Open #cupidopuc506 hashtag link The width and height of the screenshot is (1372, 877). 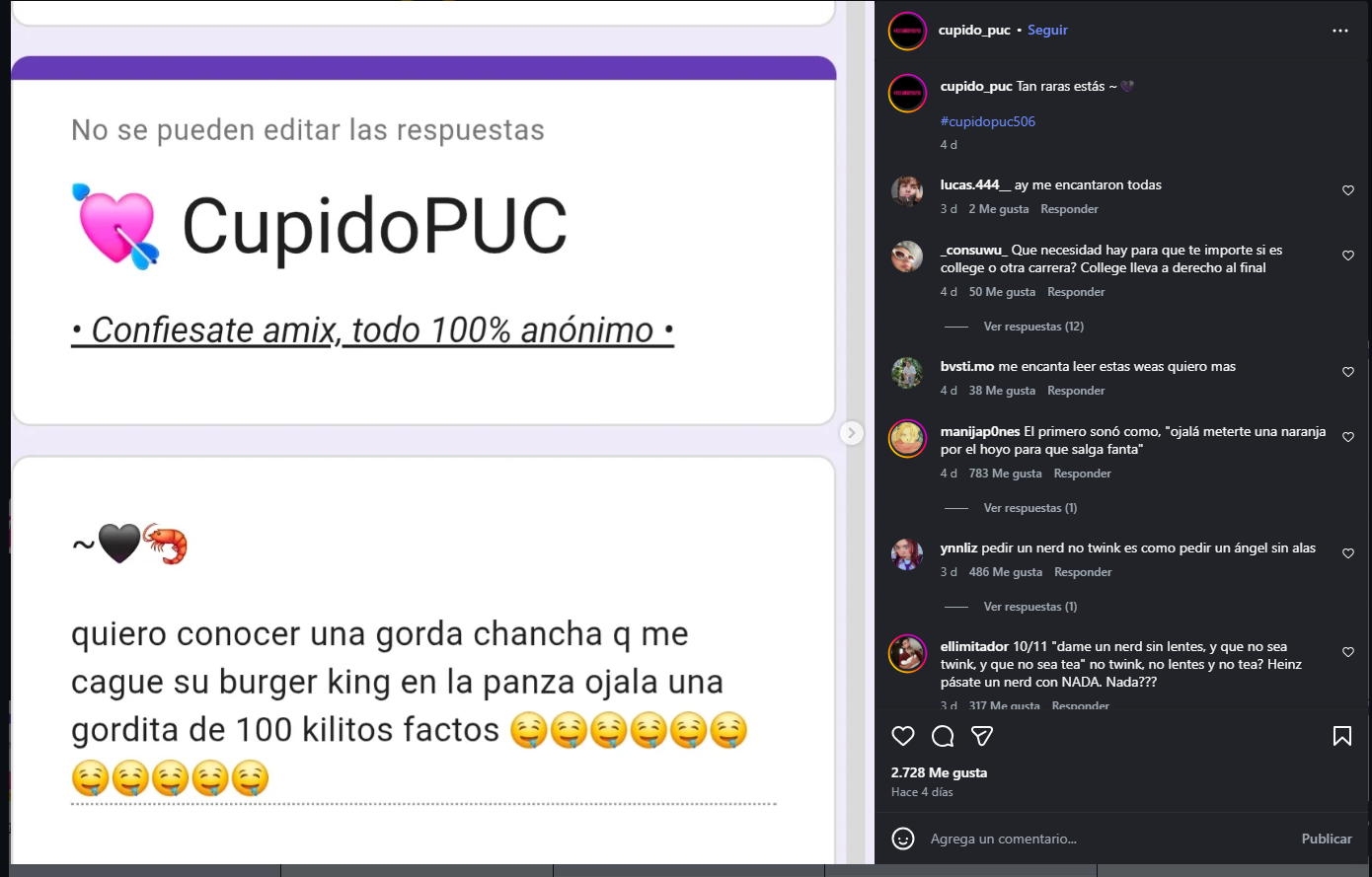(x=988, y=121)
